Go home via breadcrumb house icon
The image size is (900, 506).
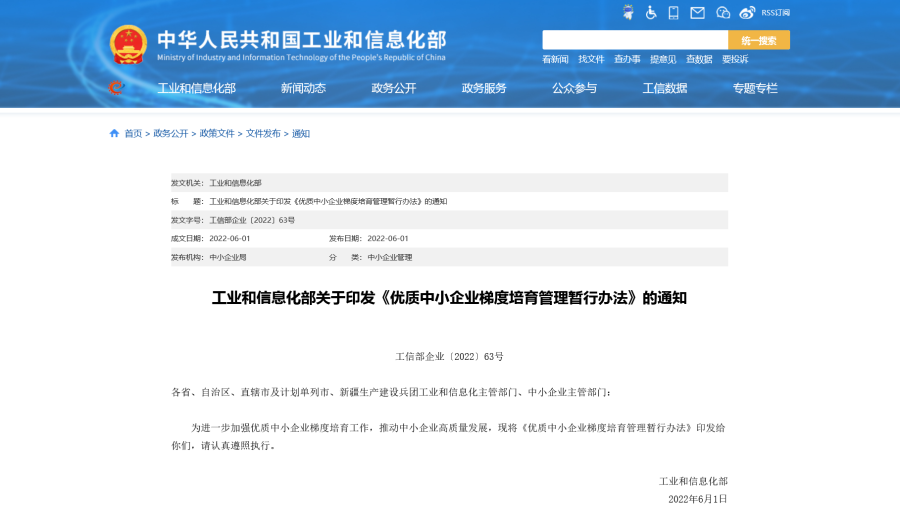tap(114, 133)
